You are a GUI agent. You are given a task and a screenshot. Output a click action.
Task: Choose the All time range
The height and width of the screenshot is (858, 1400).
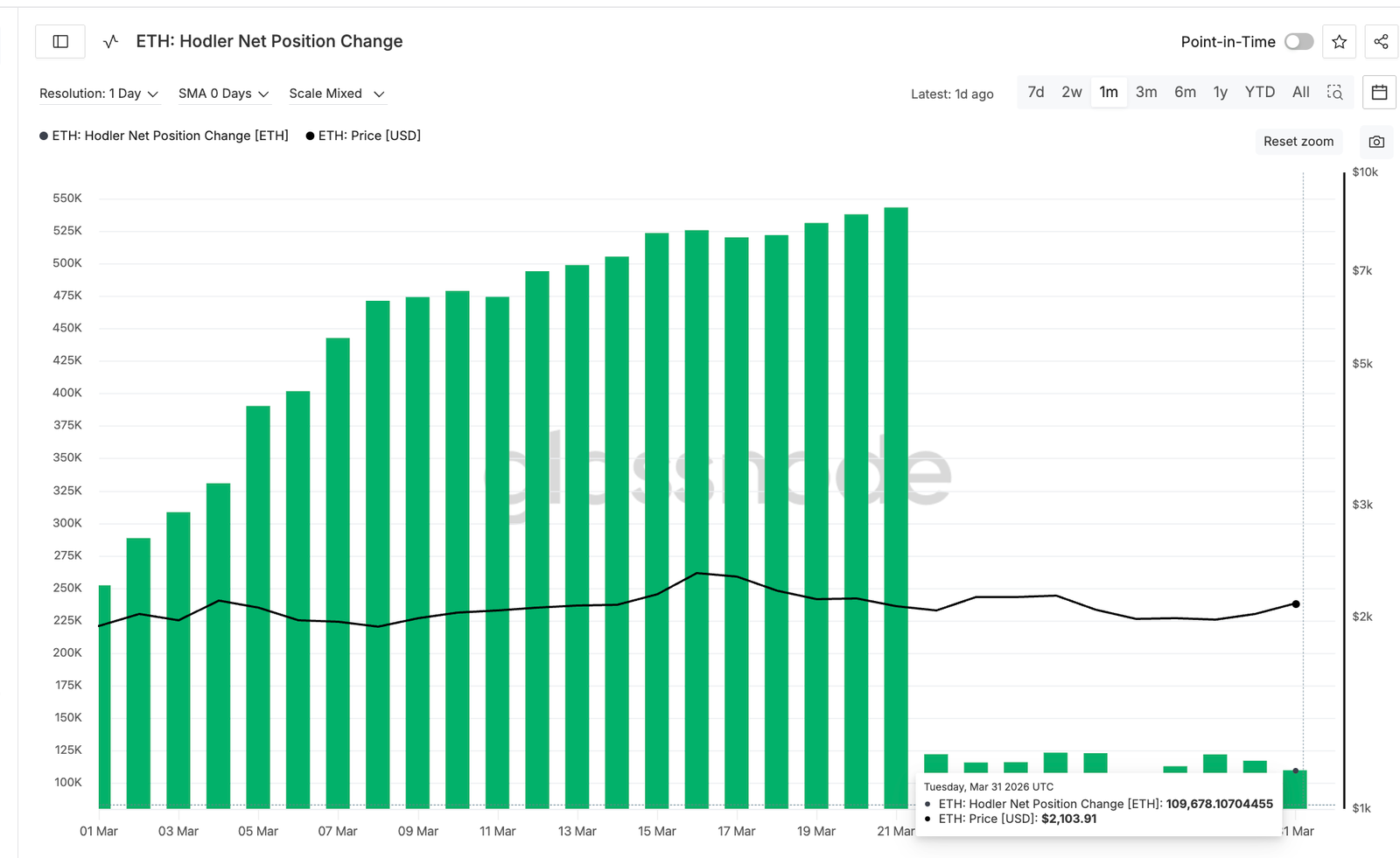pyautogui.click(x=1300, y=92)
